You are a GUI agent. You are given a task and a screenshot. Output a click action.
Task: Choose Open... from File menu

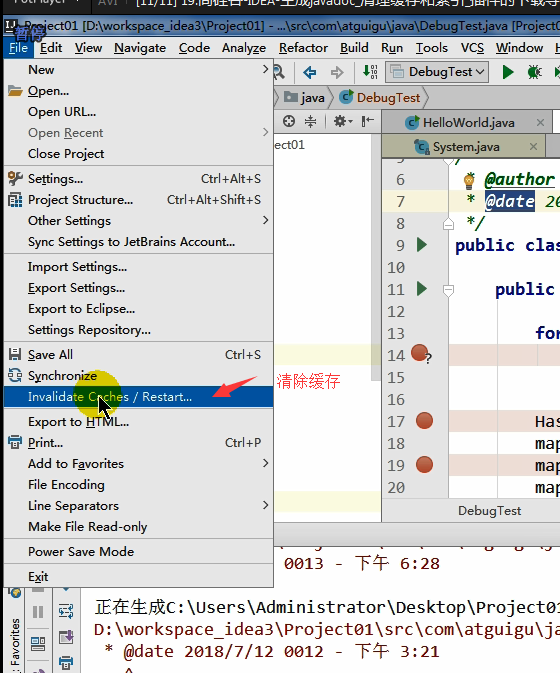pos(139,91)
